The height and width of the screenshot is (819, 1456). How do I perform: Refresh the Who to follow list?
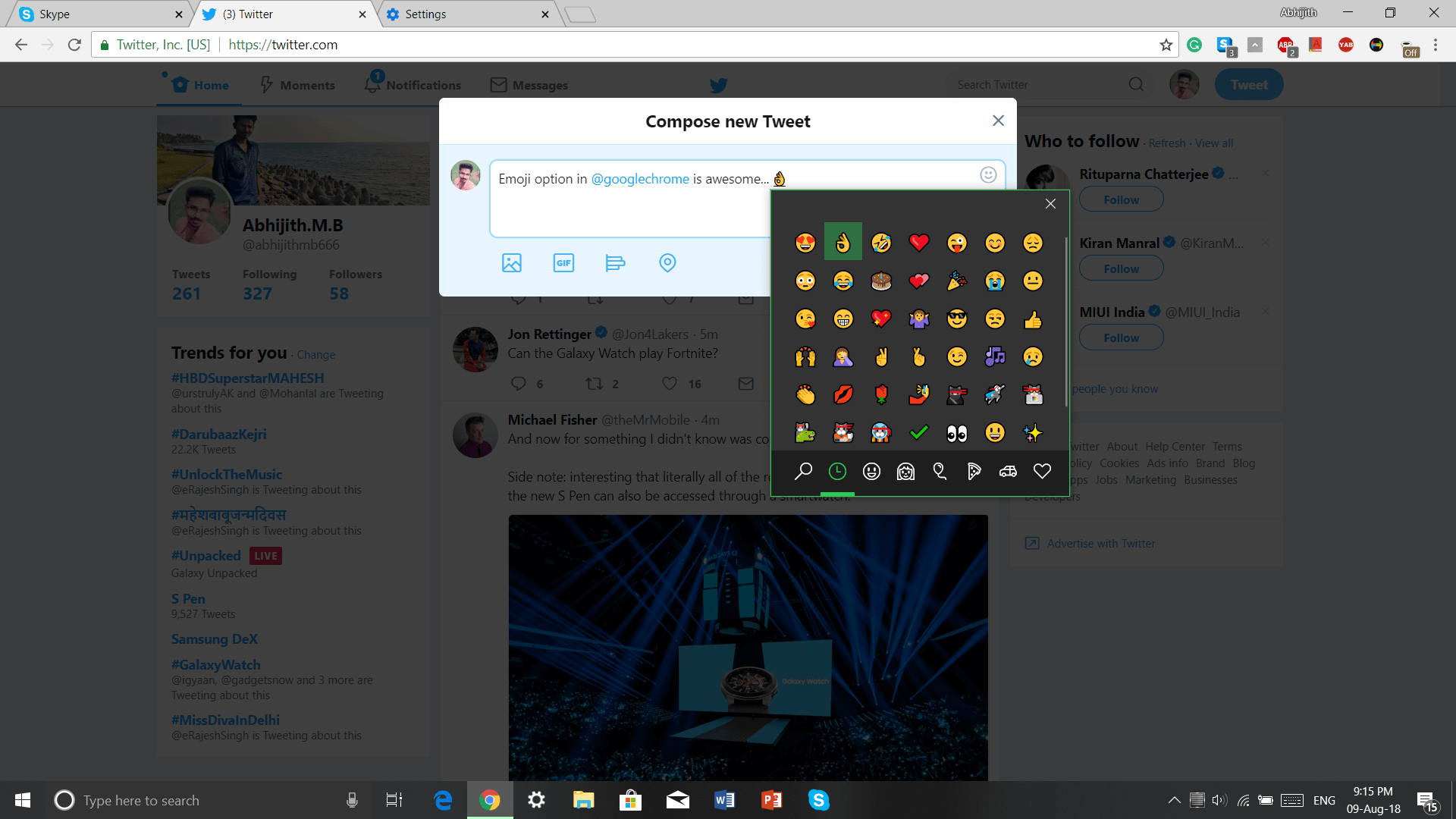[1166, 143]
